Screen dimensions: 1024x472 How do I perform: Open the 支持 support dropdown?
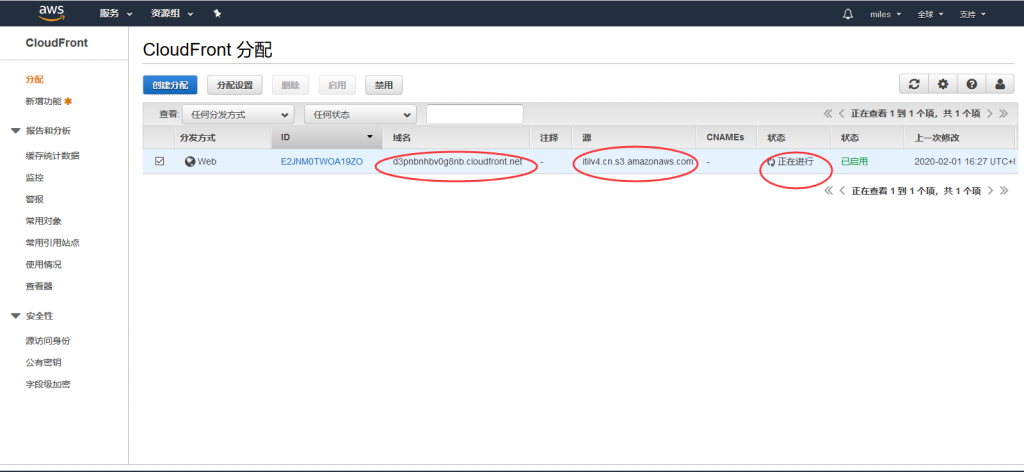click(972, 14)
